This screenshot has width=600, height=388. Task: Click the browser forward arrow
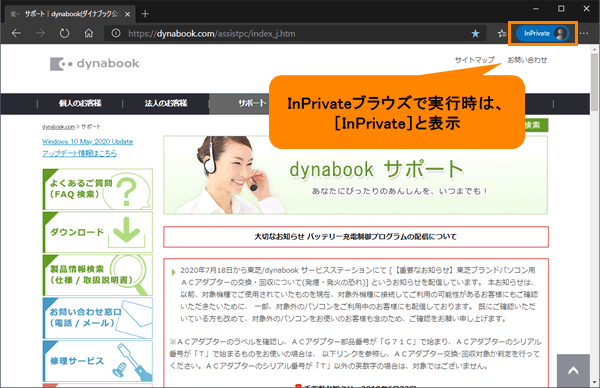click(x=40, y=33)
